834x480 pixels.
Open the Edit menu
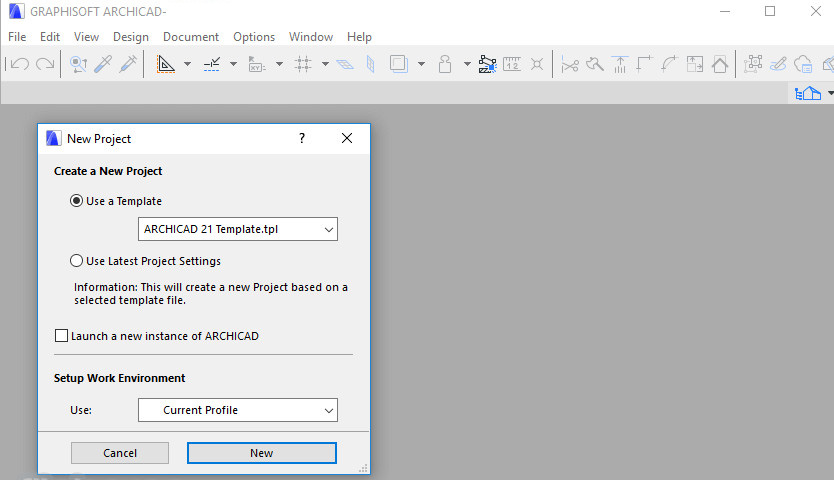pyautogui.click(x=50, y=37)
